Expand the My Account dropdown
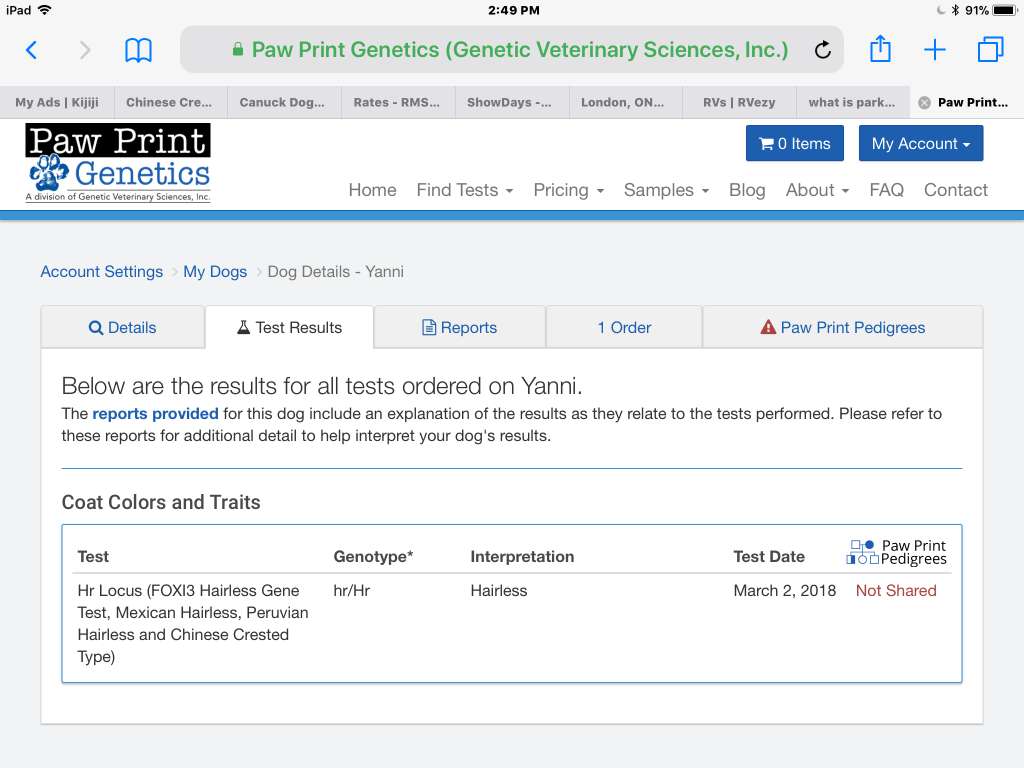Screen dimensions: 1024x768 920,143
